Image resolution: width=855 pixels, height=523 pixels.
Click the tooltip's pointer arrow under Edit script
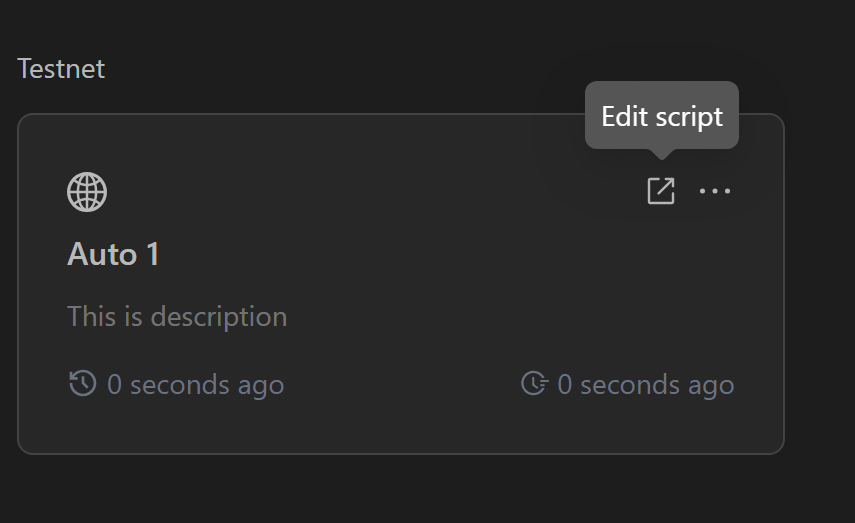coord(661,153)
